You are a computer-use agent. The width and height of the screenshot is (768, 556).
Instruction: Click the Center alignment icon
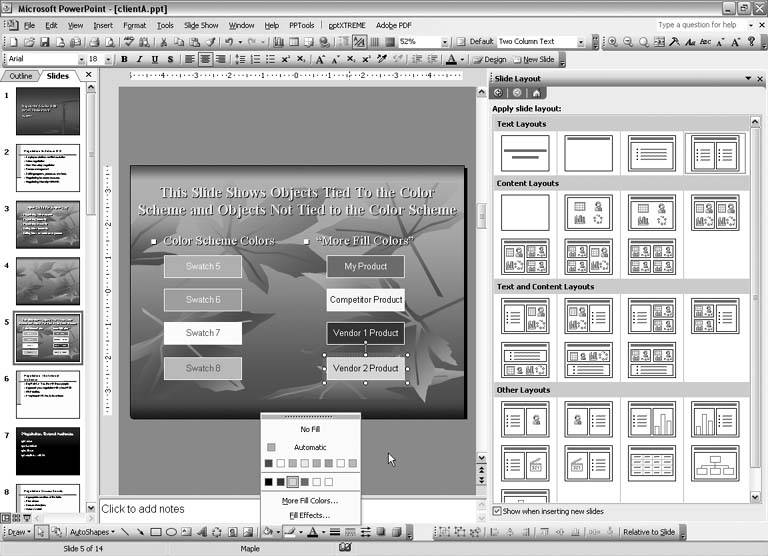point(205,59)
